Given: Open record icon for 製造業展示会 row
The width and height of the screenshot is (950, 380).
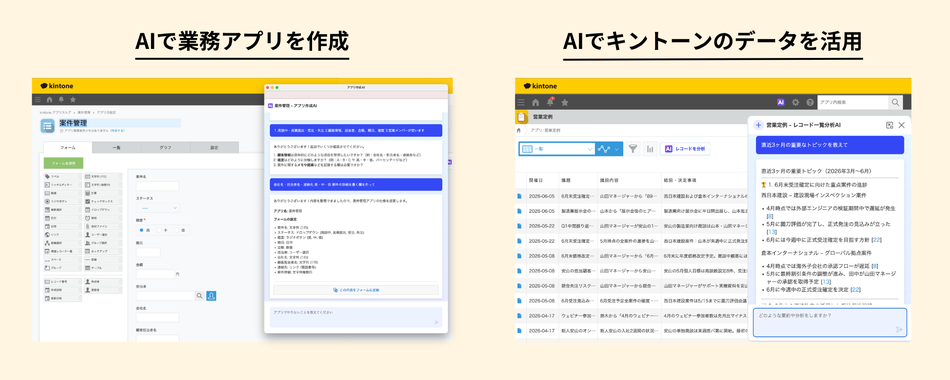Looking at the screenshot, I should (519, 211).
